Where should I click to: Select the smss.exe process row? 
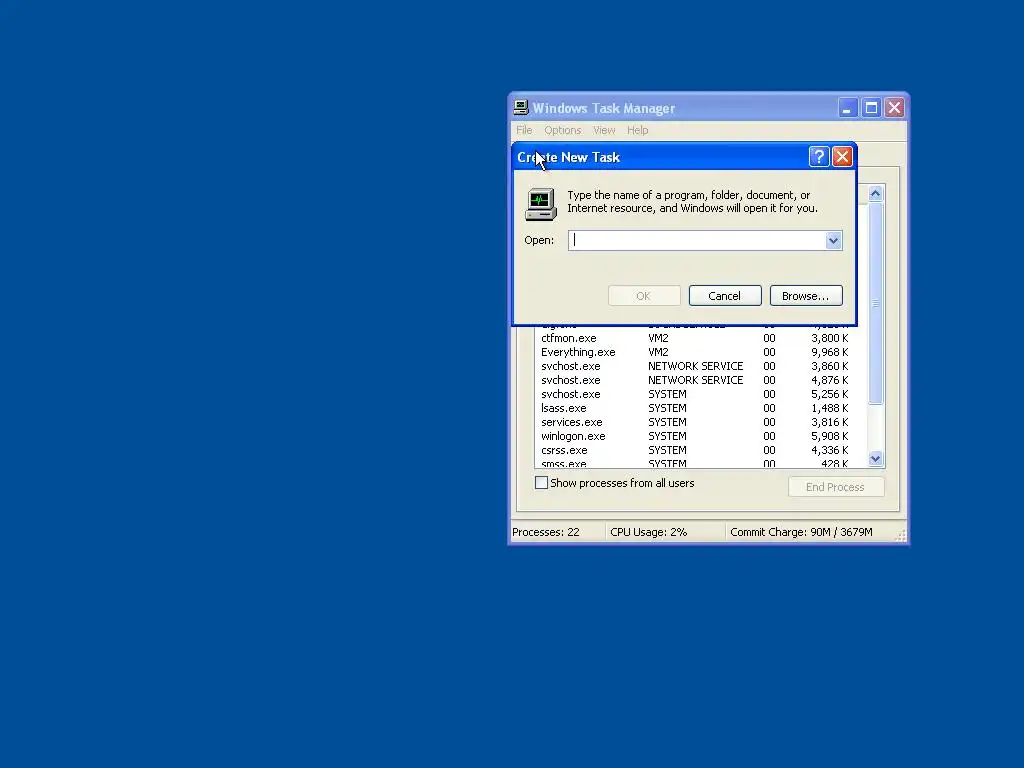[700, 463]
